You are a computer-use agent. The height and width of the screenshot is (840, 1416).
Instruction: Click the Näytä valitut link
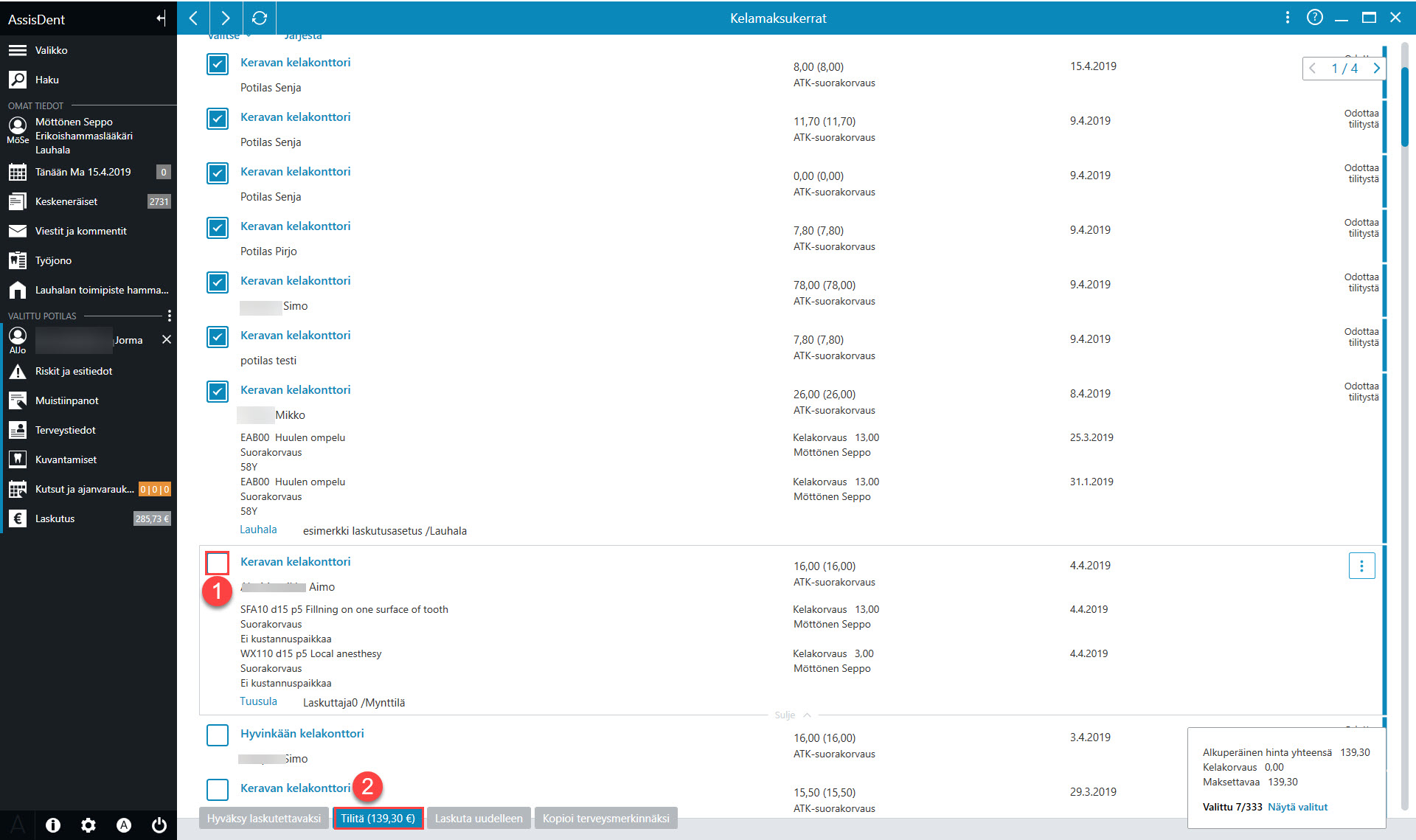(1297, 807)
